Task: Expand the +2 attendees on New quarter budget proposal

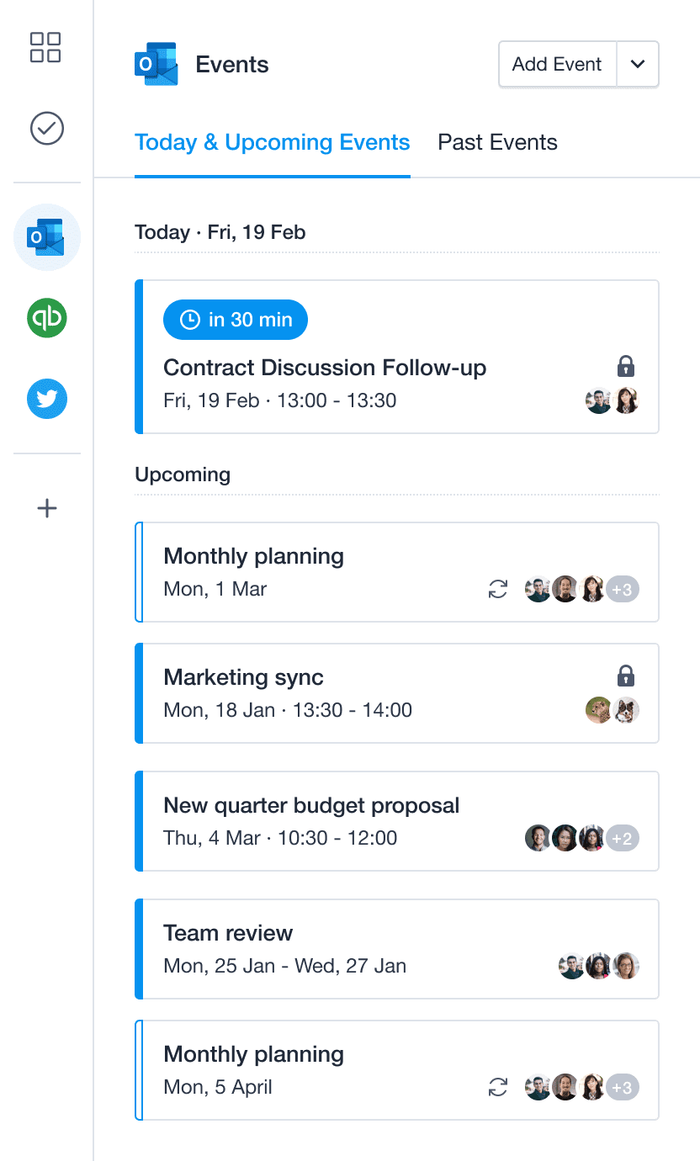Action: click(621, 838)
